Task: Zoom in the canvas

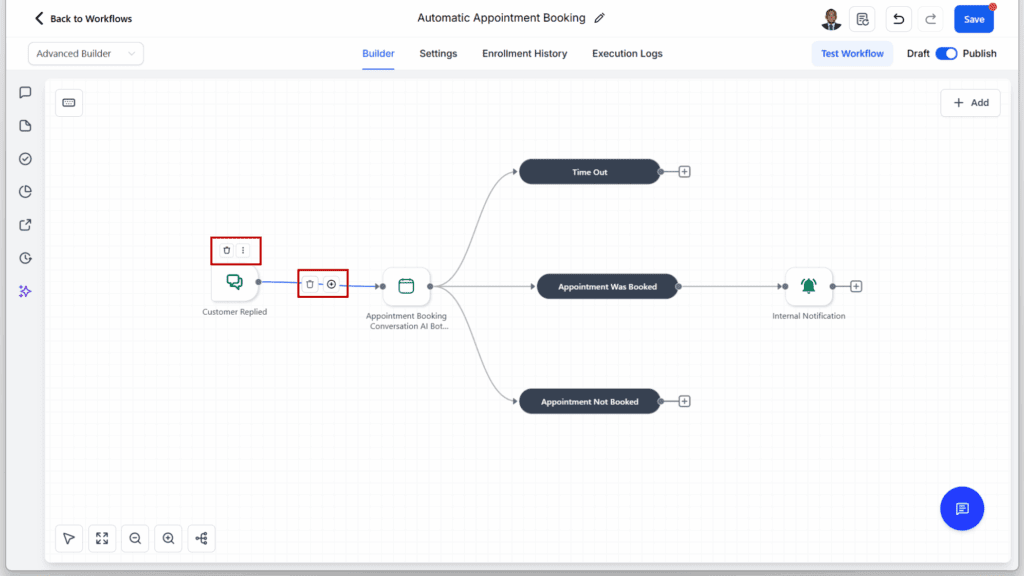Action: click(168, 538)
